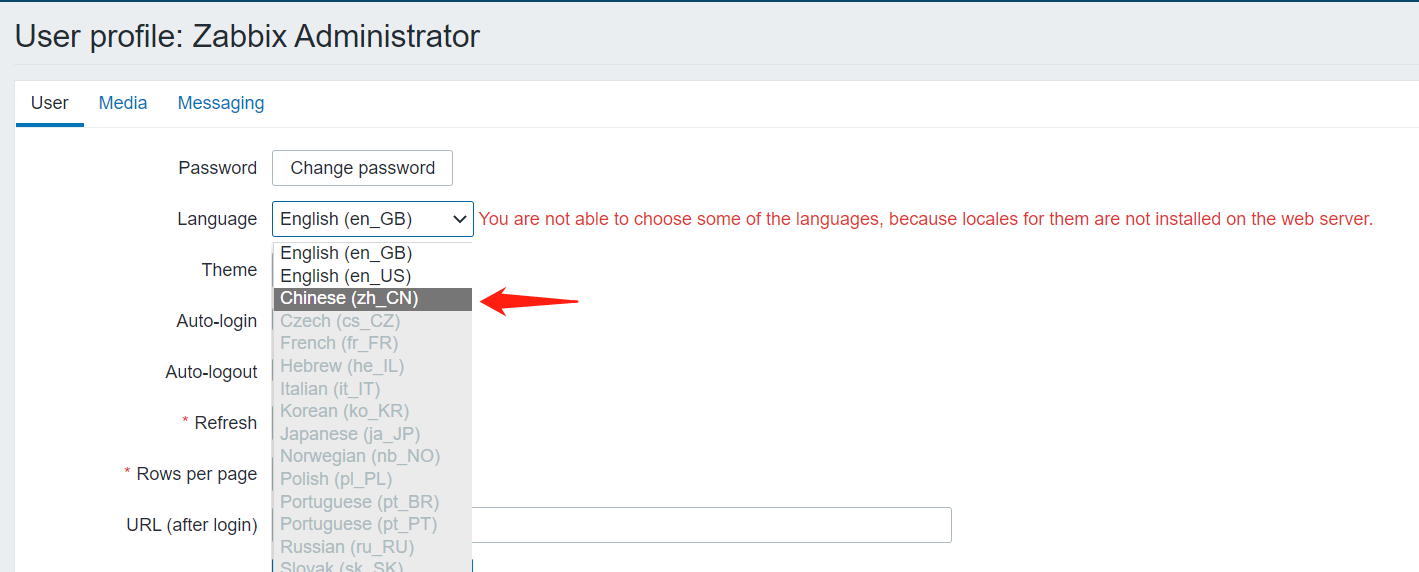Click the Change password button
1419x572 pixels.
click(362, 168)
